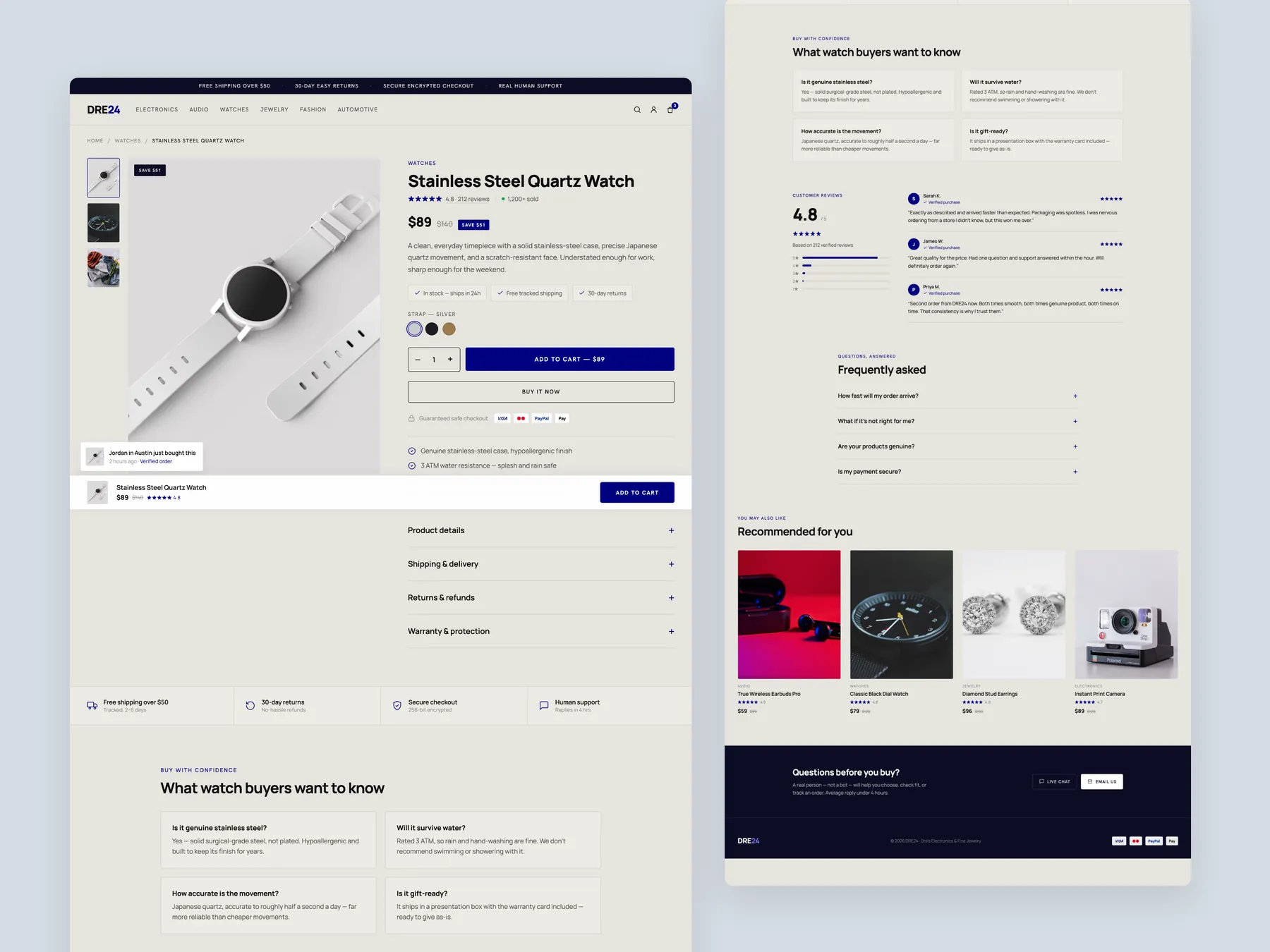Image resolution: width=1270 pixels, height=952 pixels.
Task: Click Add to Cart — $89 button
Action: click(569, 360)
